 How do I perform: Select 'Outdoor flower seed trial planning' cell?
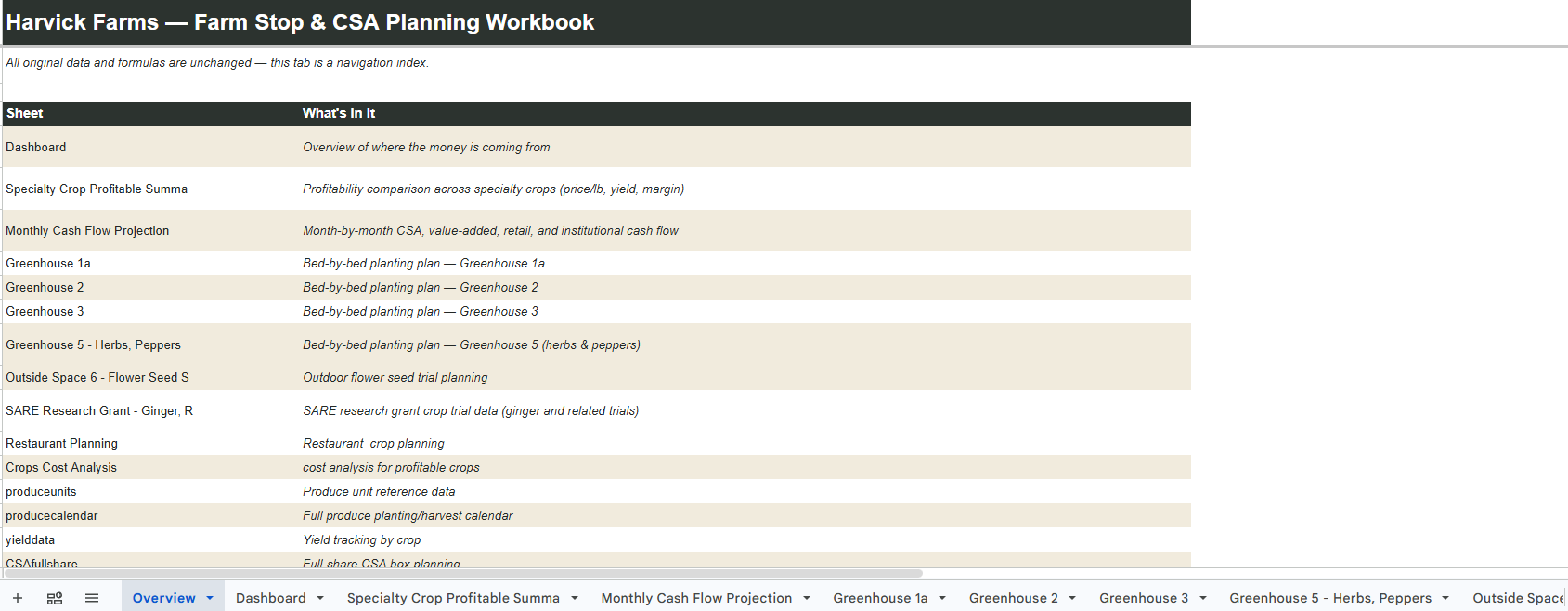click(x=745, y=377)
